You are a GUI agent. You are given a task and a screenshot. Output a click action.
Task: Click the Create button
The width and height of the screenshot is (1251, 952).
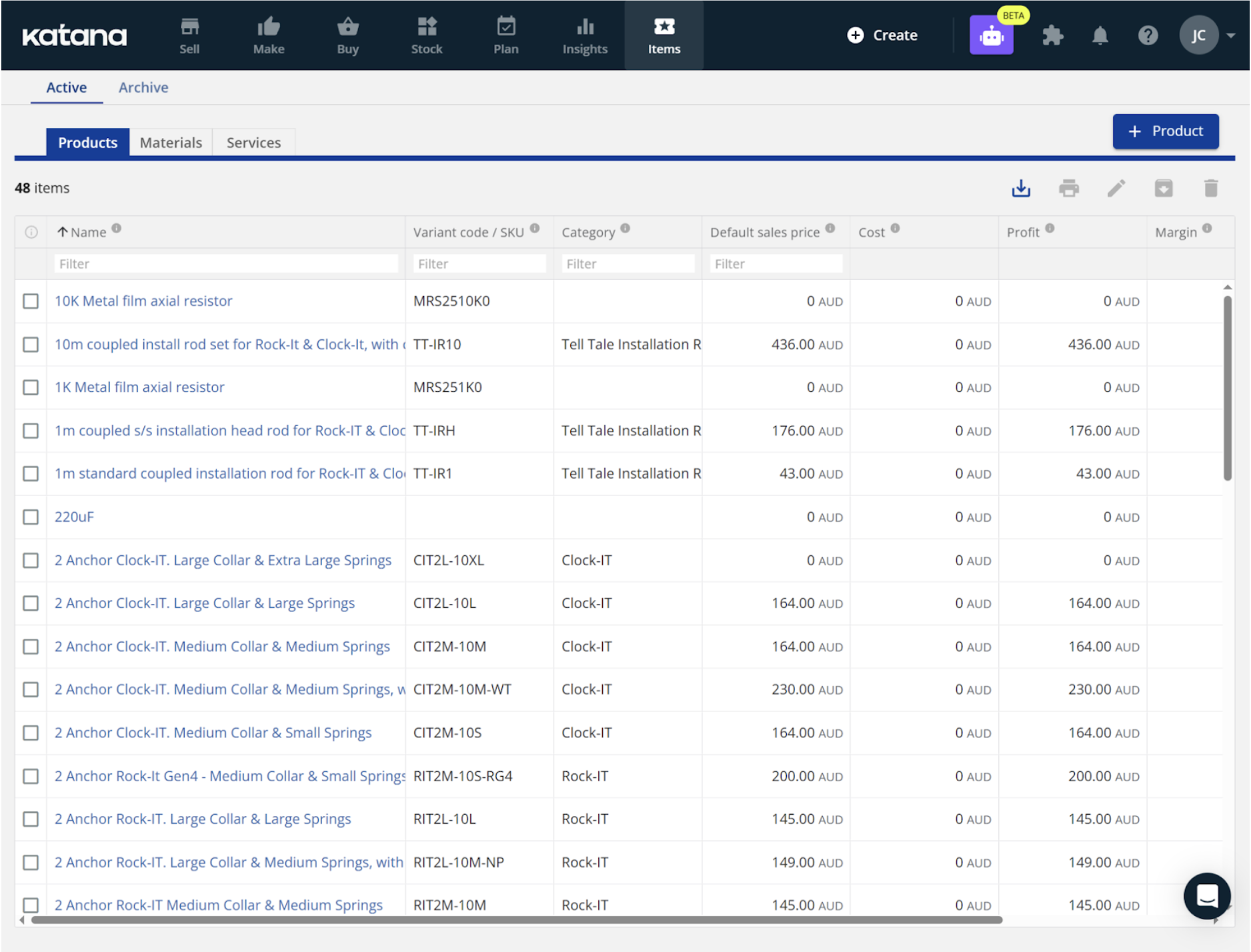(x=882, y=35)
